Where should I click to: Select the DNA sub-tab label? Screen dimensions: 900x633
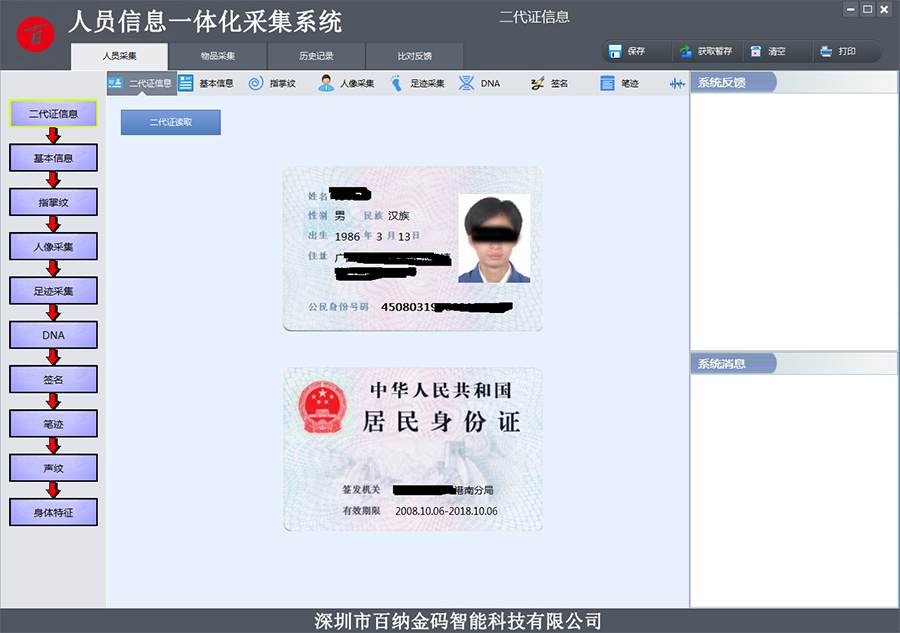click(490, 84)
